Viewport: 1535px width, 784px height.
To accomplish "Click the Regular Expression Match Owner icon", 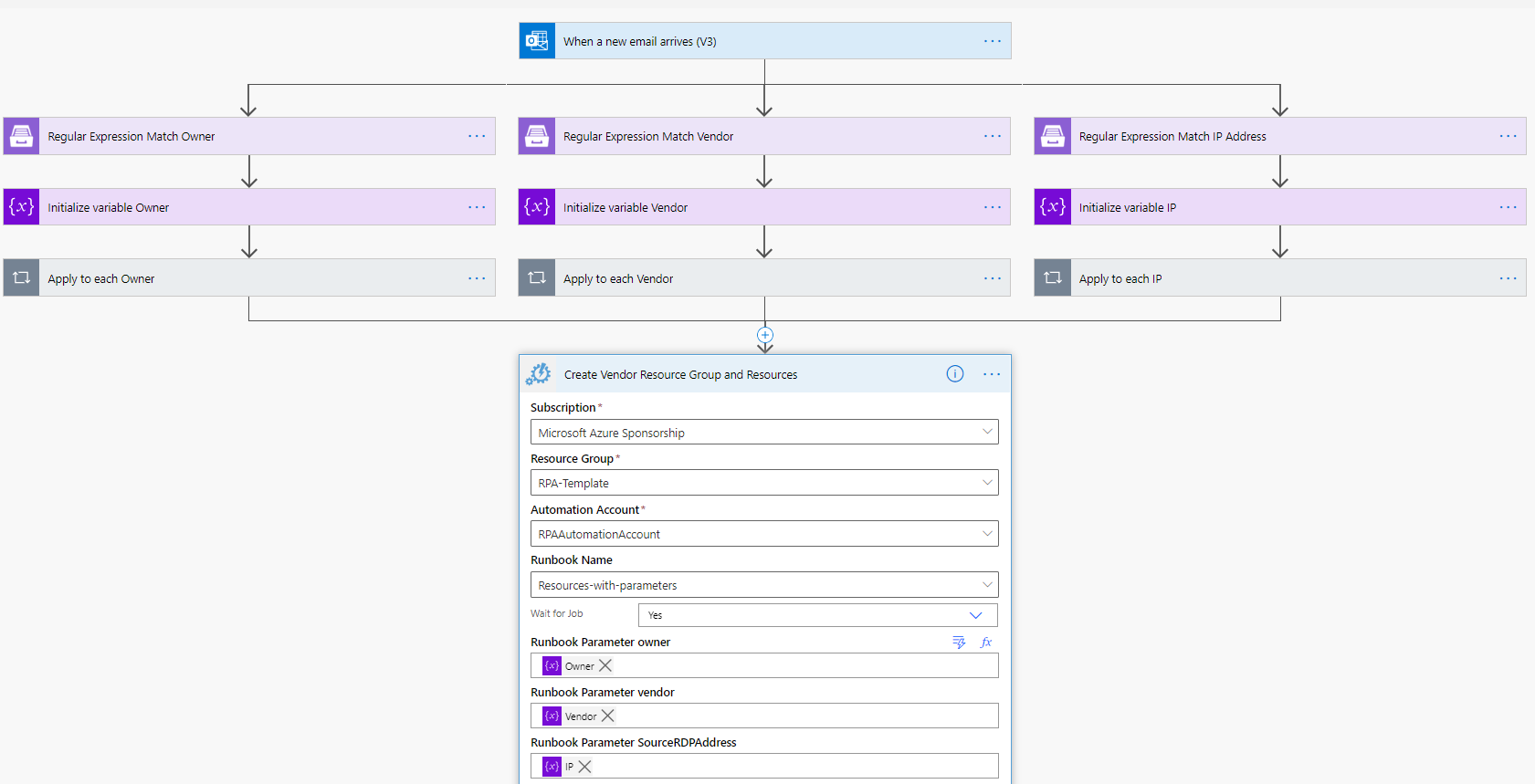I will 21,136.
